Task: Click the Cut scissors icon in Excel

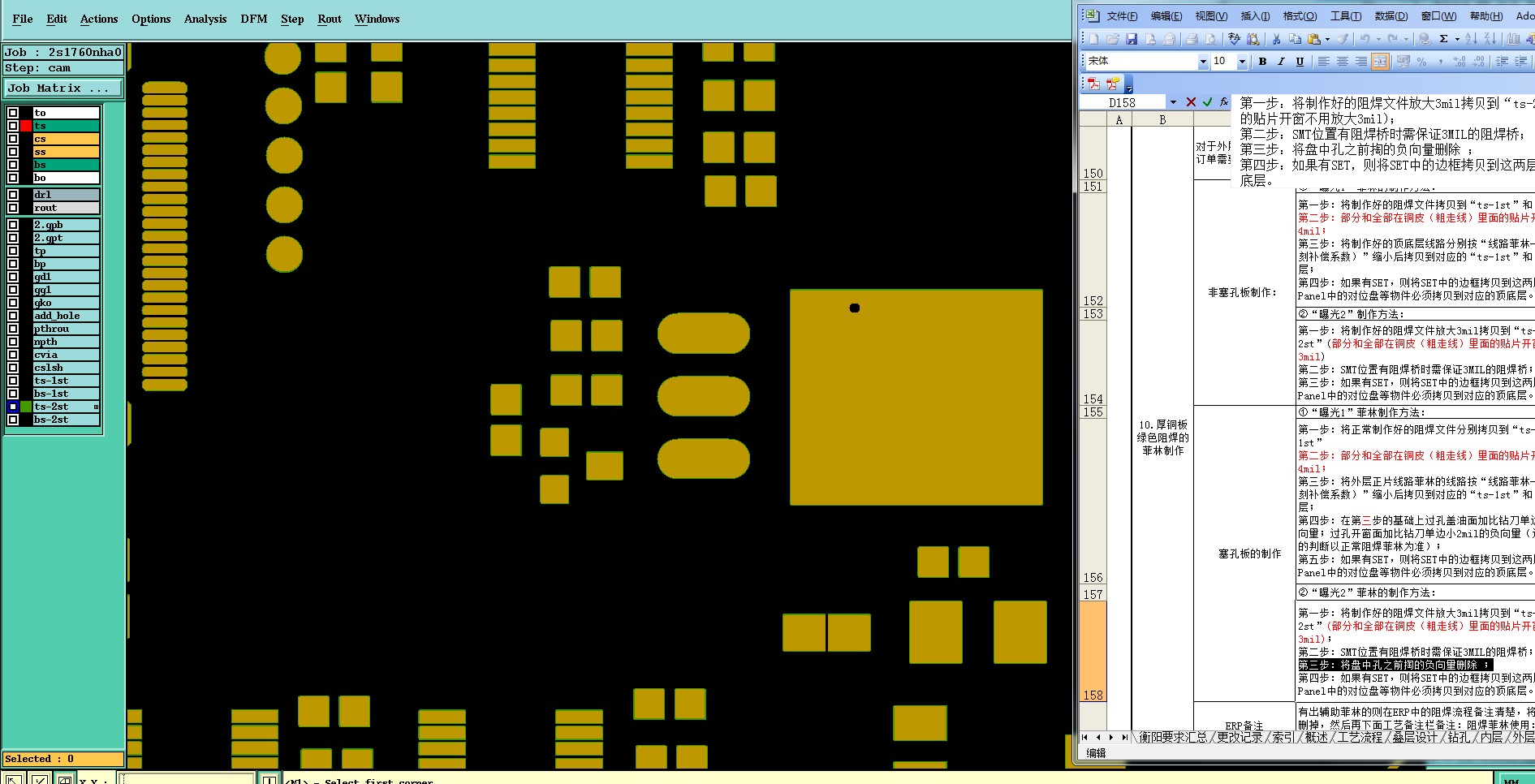Action: pyautogui.click(x=1276, y=39)
